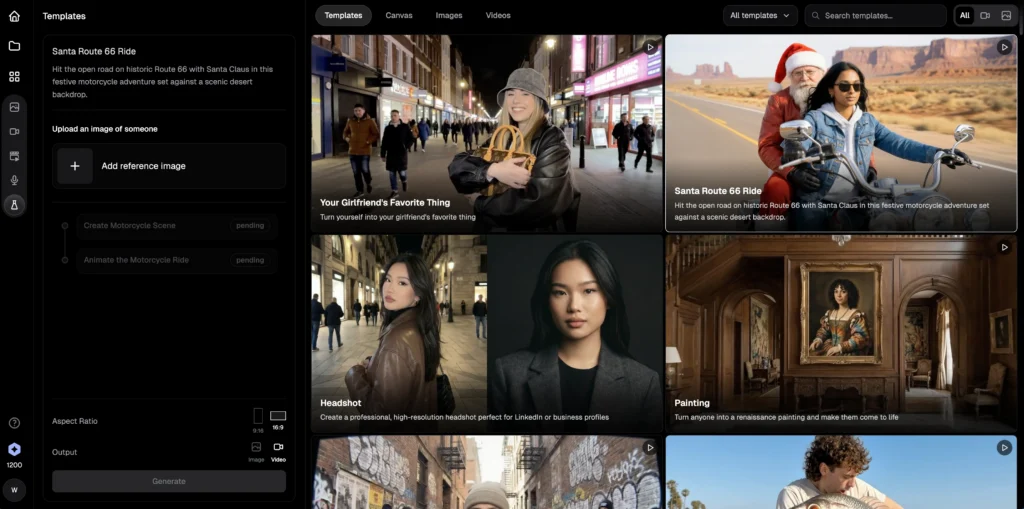Filter templates by video using the camera icon
The height and width of the screenshot is (509, 1024).
985,16
